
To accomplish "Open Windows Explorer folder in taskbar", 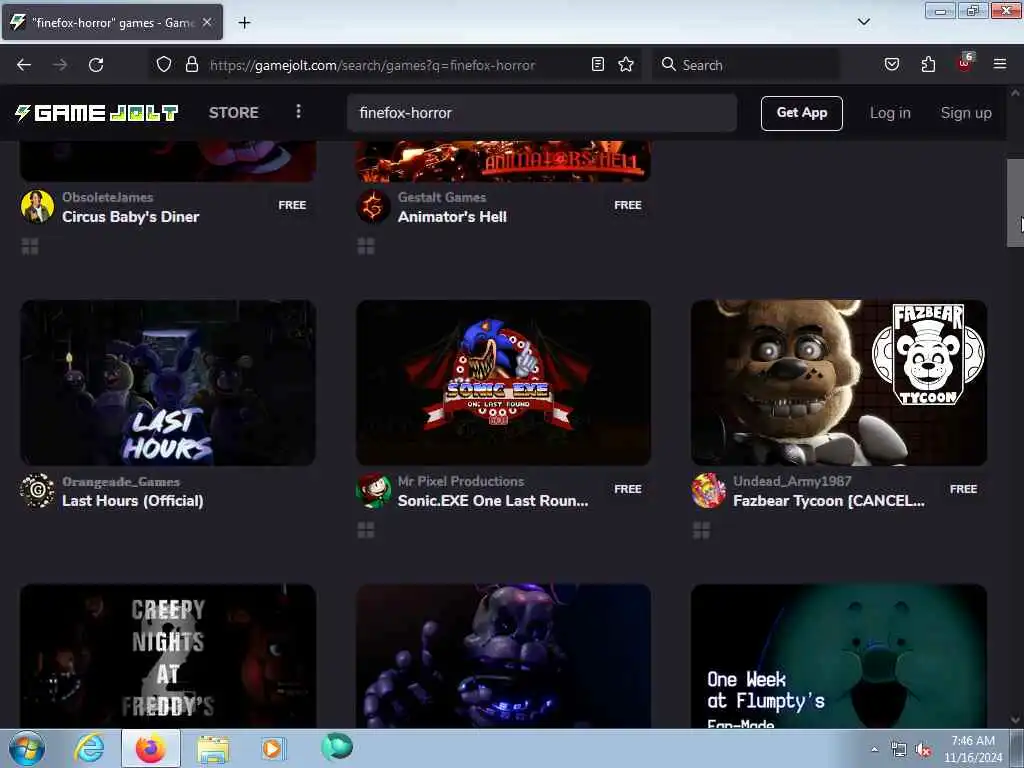I will [213, 749].
